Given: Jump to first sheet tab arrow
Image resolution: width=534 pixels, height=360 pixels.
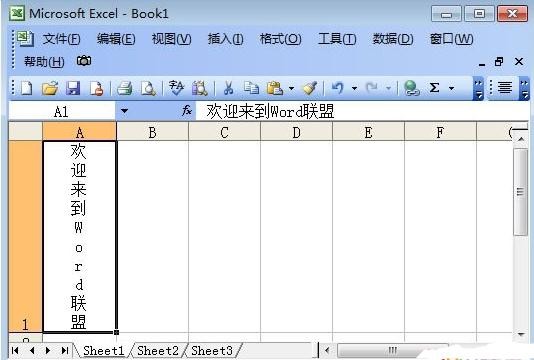Looking at the screenshot, I should click(x=15, y=350).
